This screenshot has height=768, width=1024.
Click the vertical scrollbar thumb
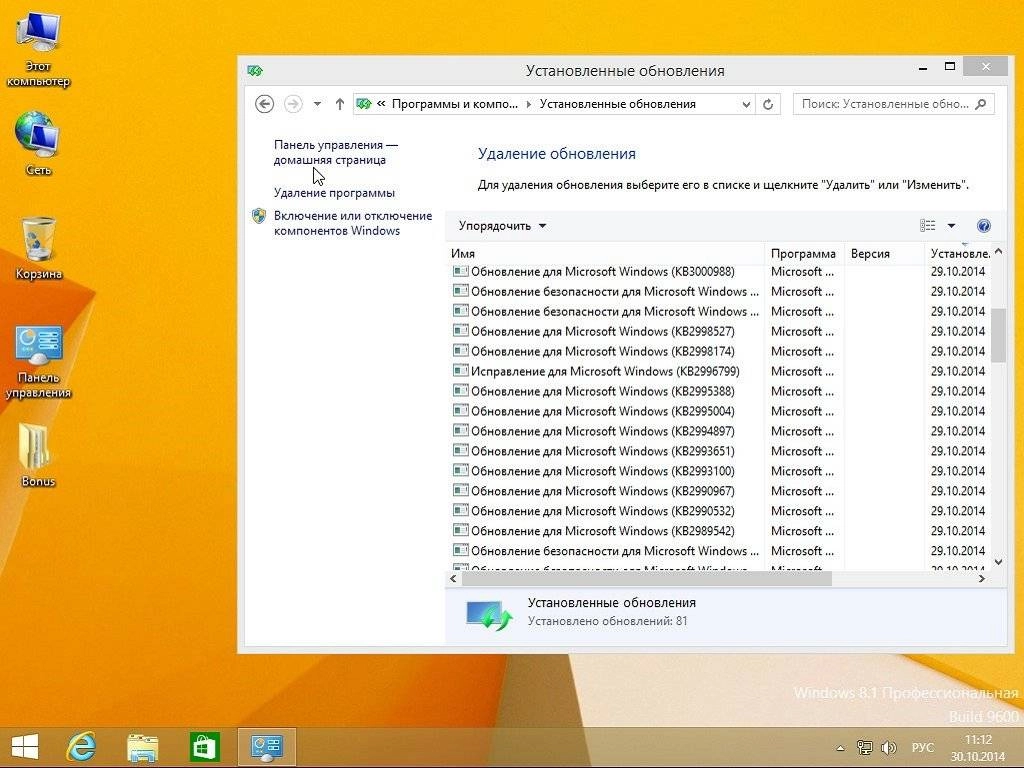pyautogui.click(x=998, y=335)
